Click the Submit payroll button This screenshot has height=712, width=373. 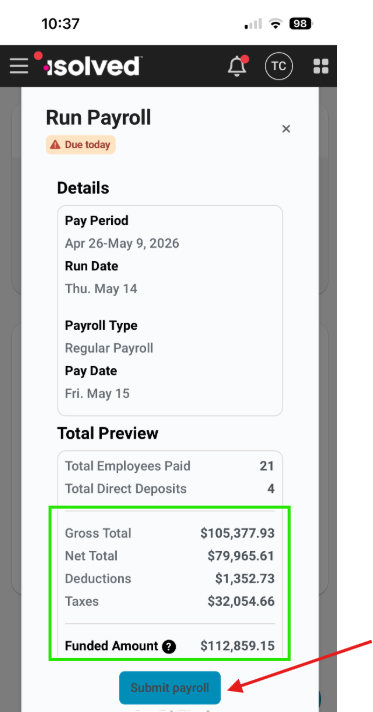coord(170,687)
